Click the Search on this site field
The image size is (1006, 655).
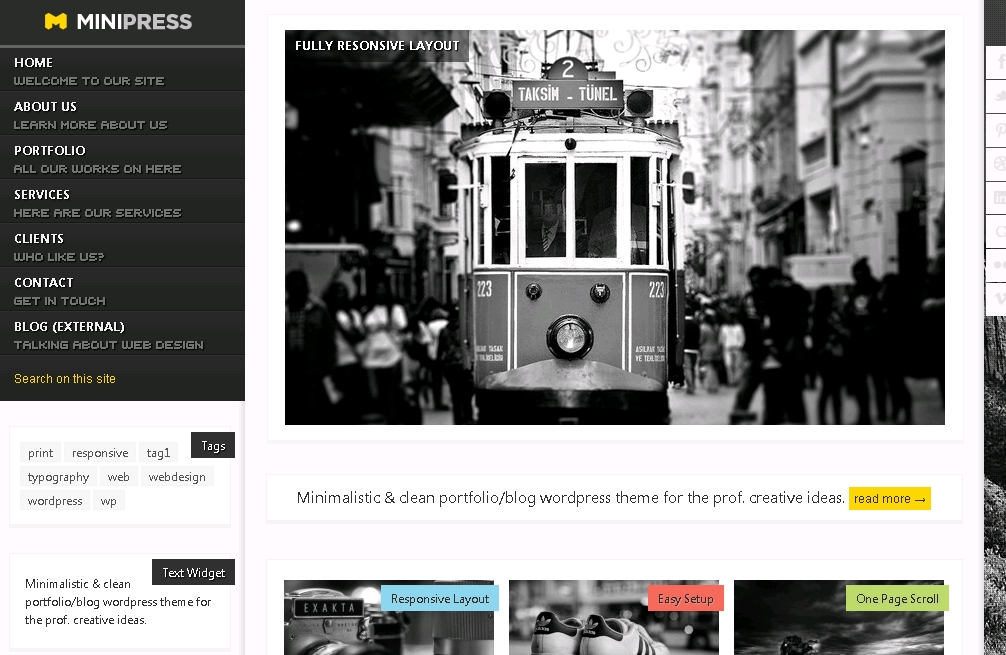(x=120, y=379)
